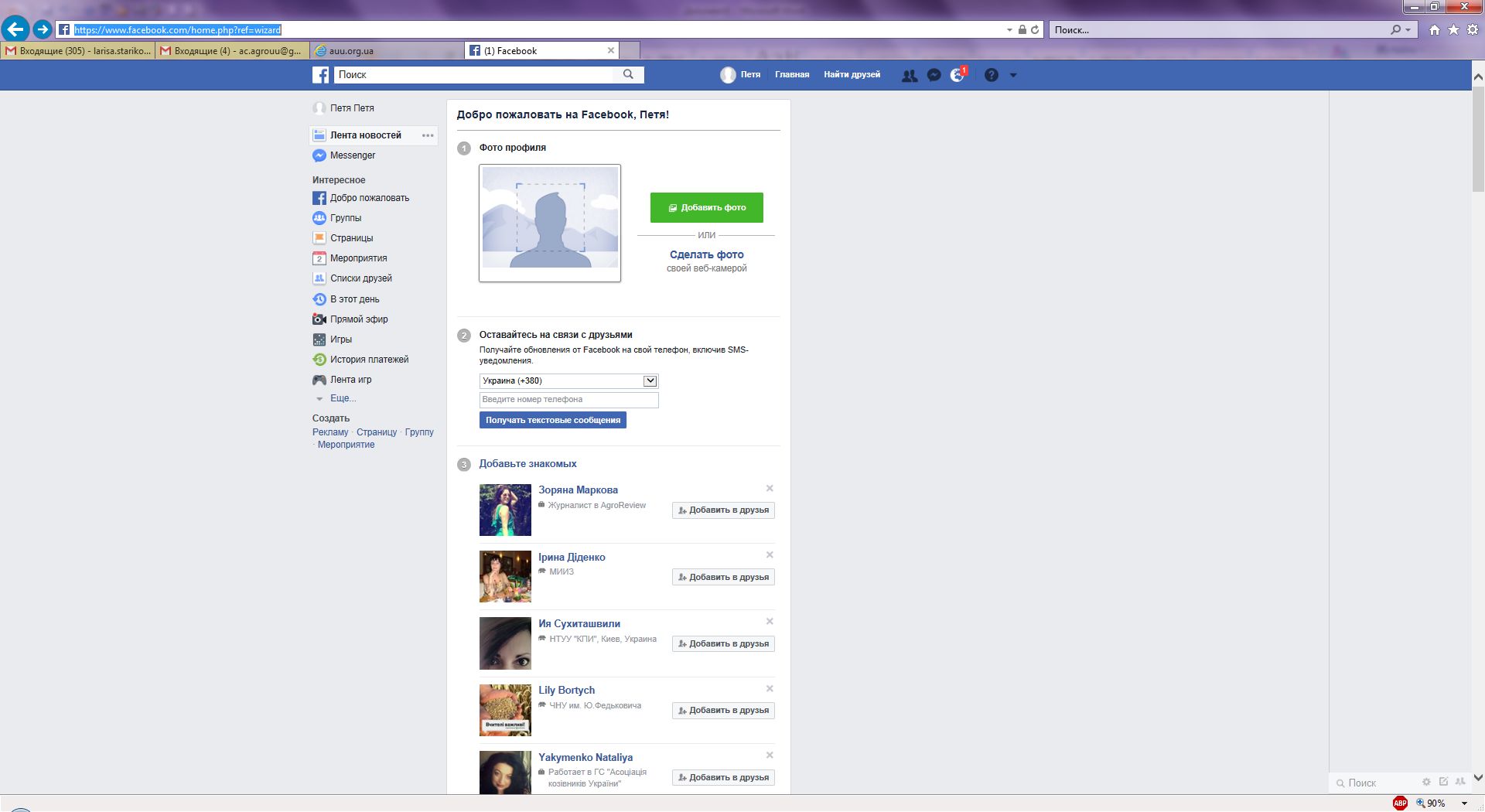1485x812 pixels.
Task: Expand account menu arrow in top bar
Action: pos(1013,75)
